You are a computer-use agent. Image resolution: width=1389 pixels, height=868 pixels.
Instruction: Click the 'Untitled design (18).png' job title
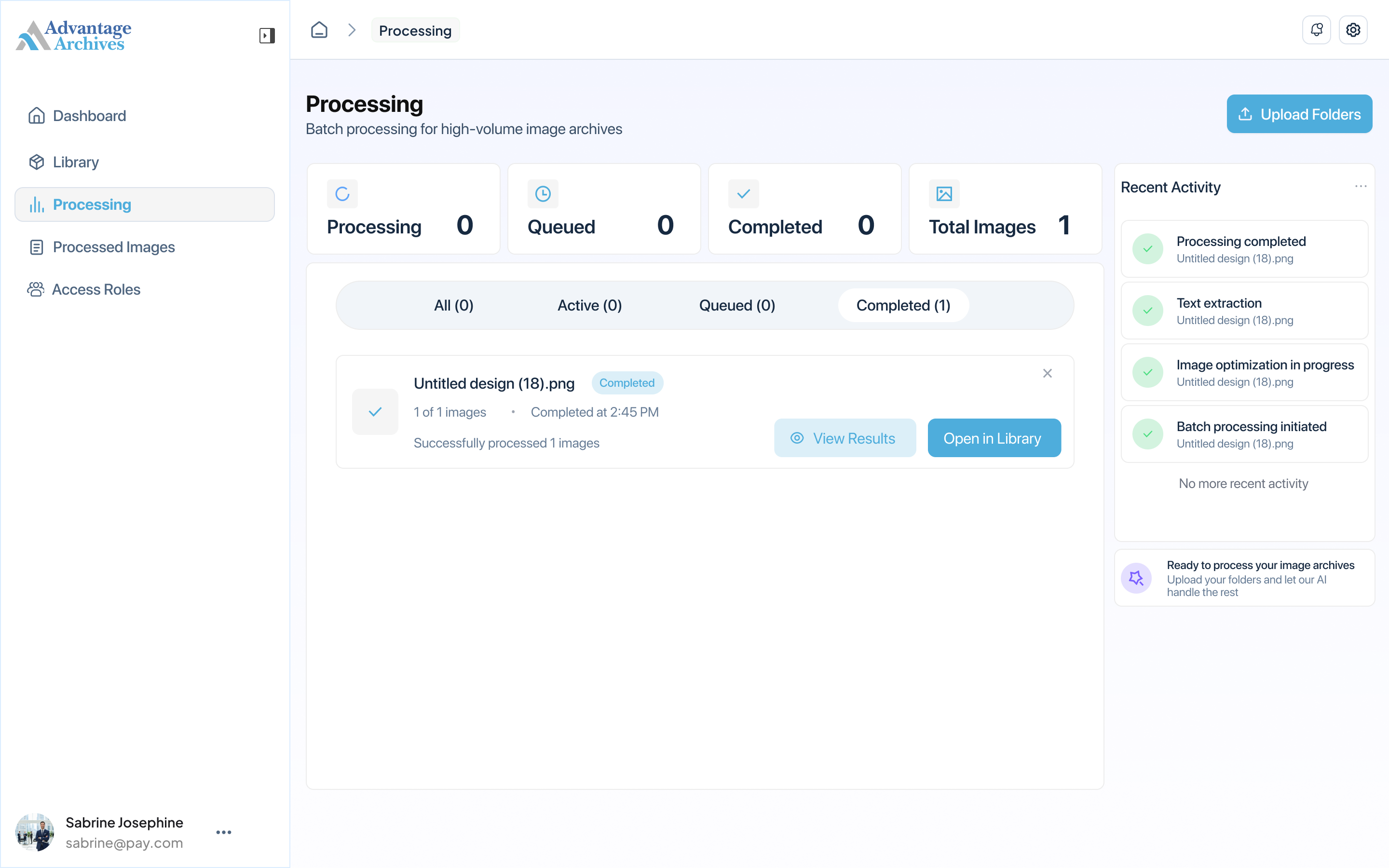click(494, 383)
